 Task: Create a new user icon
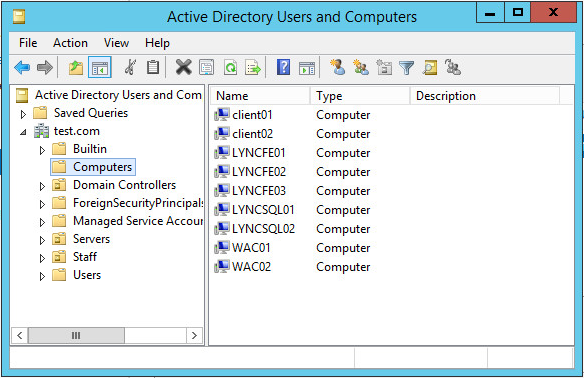tap(338, 67)
